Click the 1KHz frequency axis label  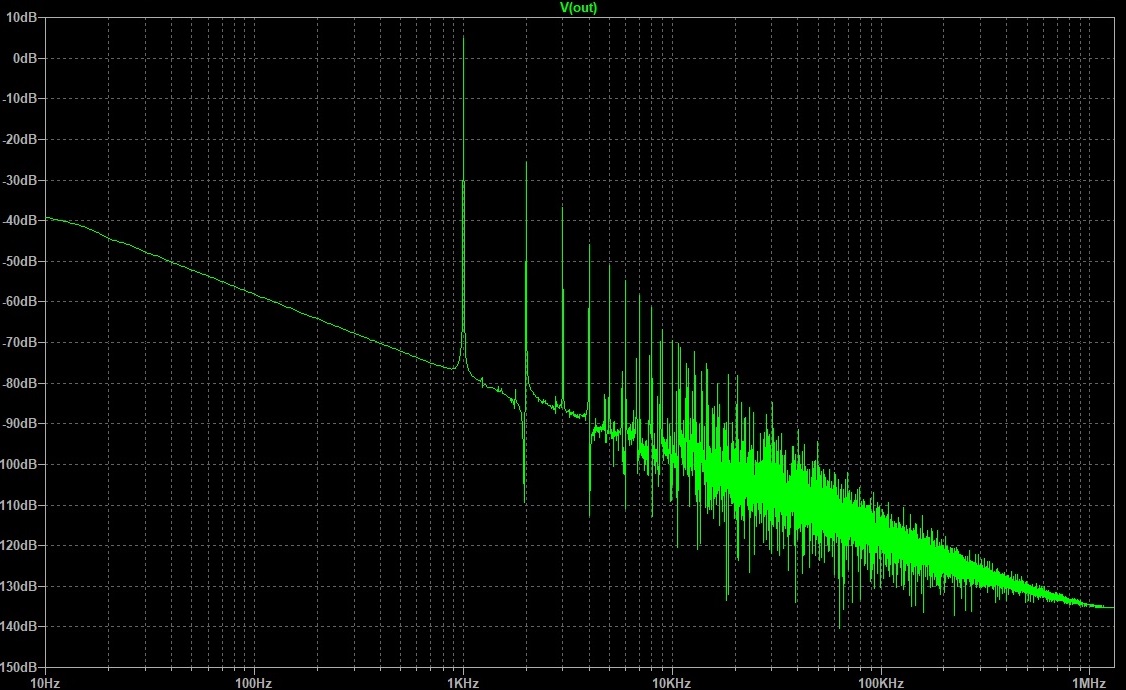tap(463, 683)
